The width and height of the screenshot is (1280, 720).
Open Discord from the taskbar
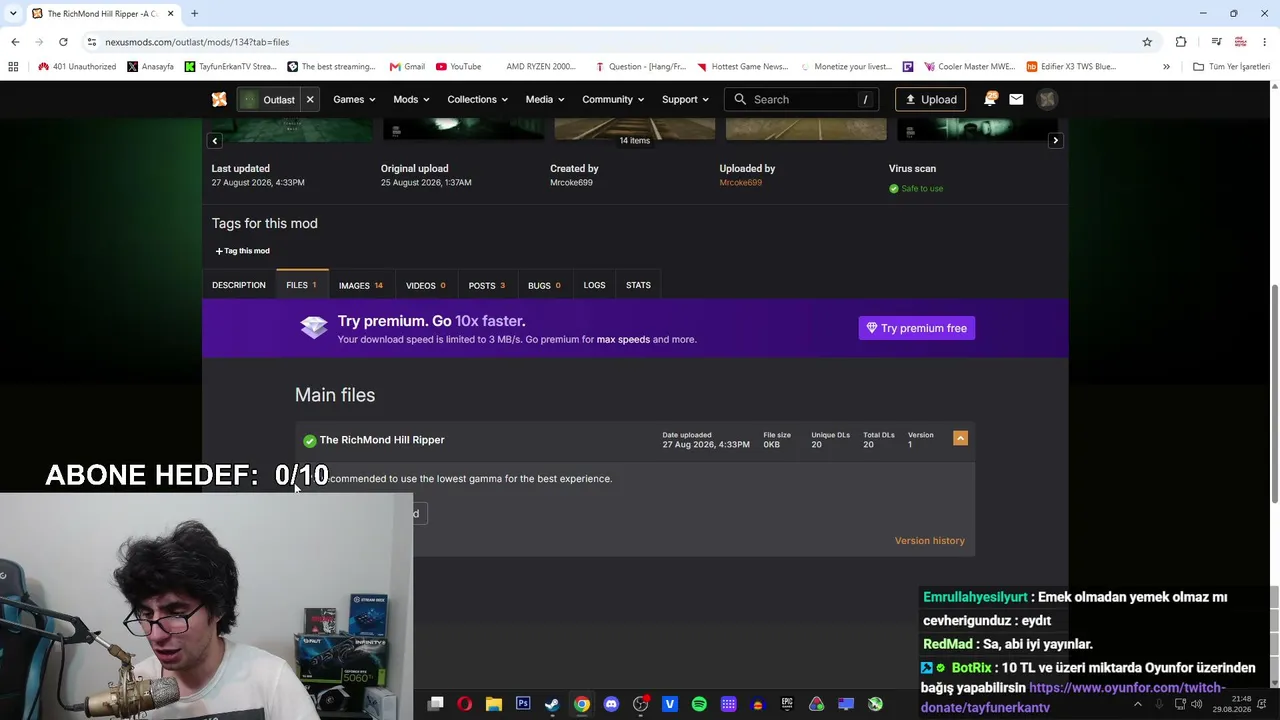pos(611,704)
